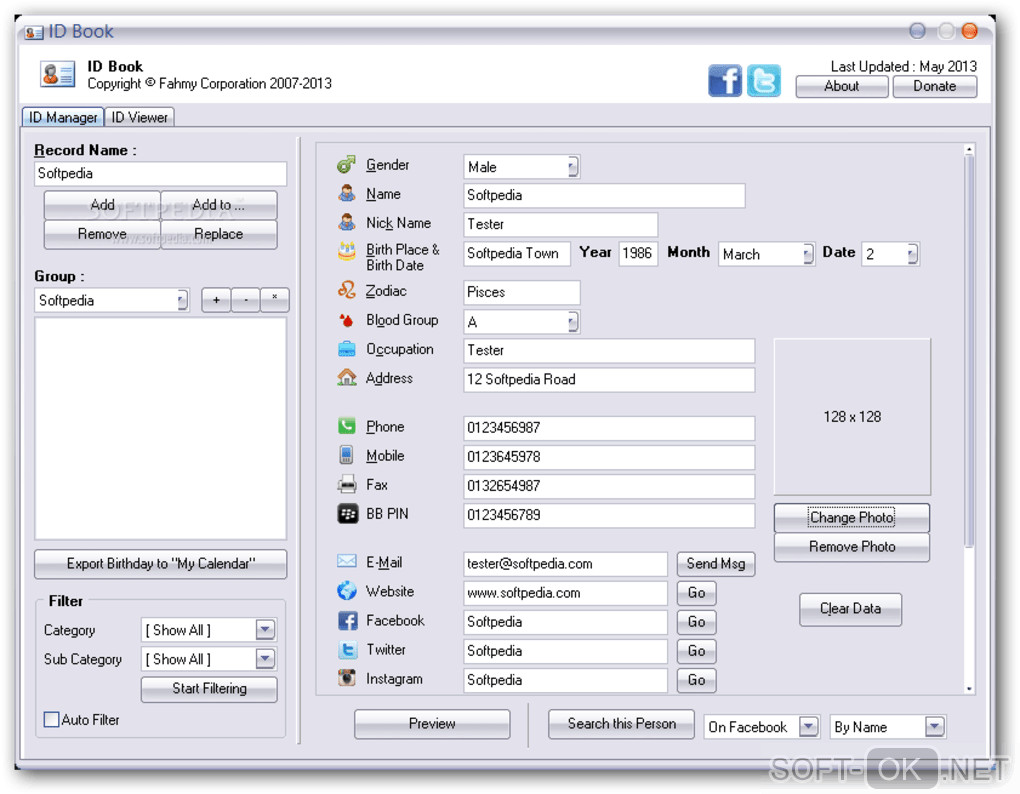Click the person icon beside Name

[x=347, y=193]
